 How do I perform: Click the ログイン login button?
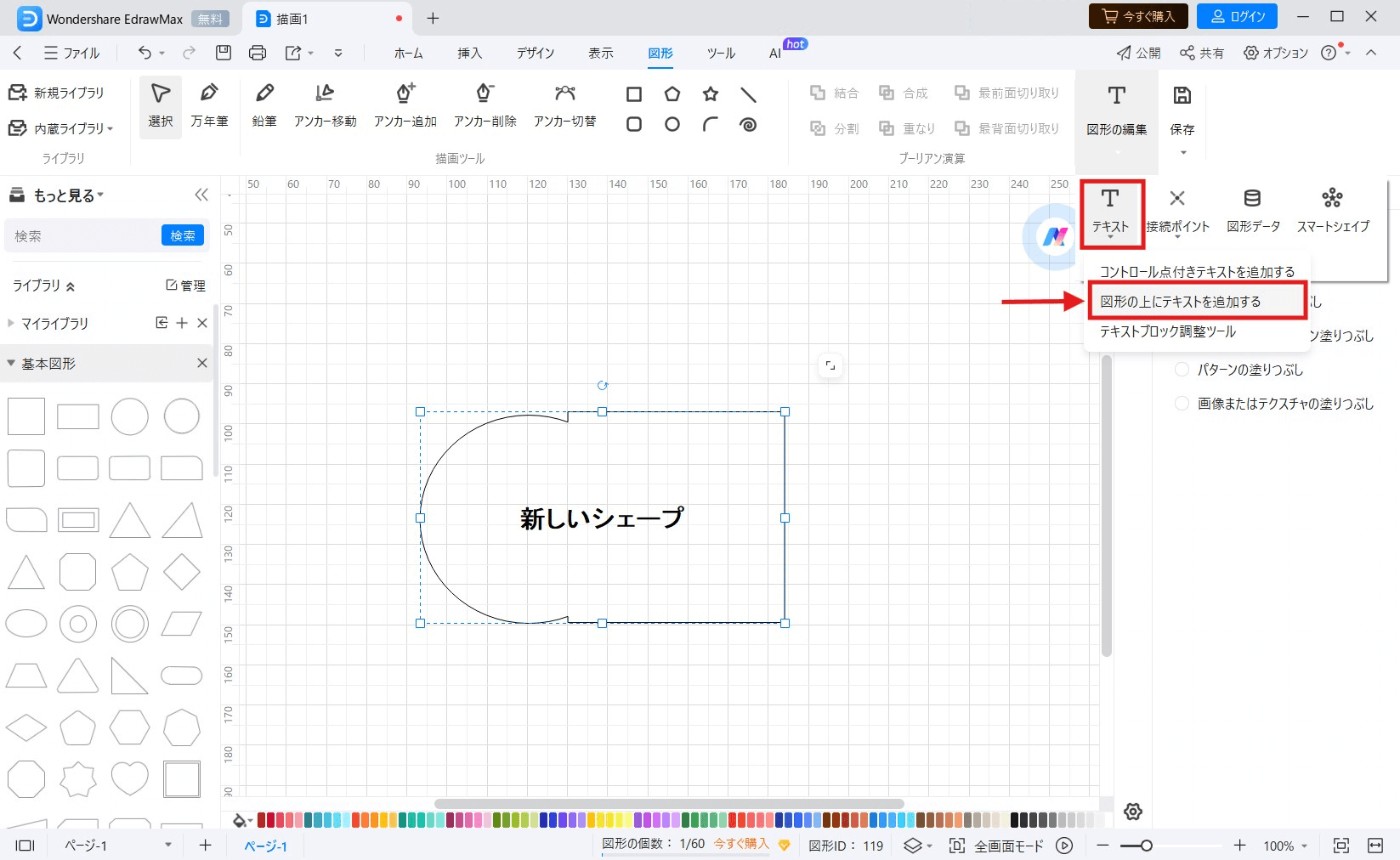[x=1237, y=16]
